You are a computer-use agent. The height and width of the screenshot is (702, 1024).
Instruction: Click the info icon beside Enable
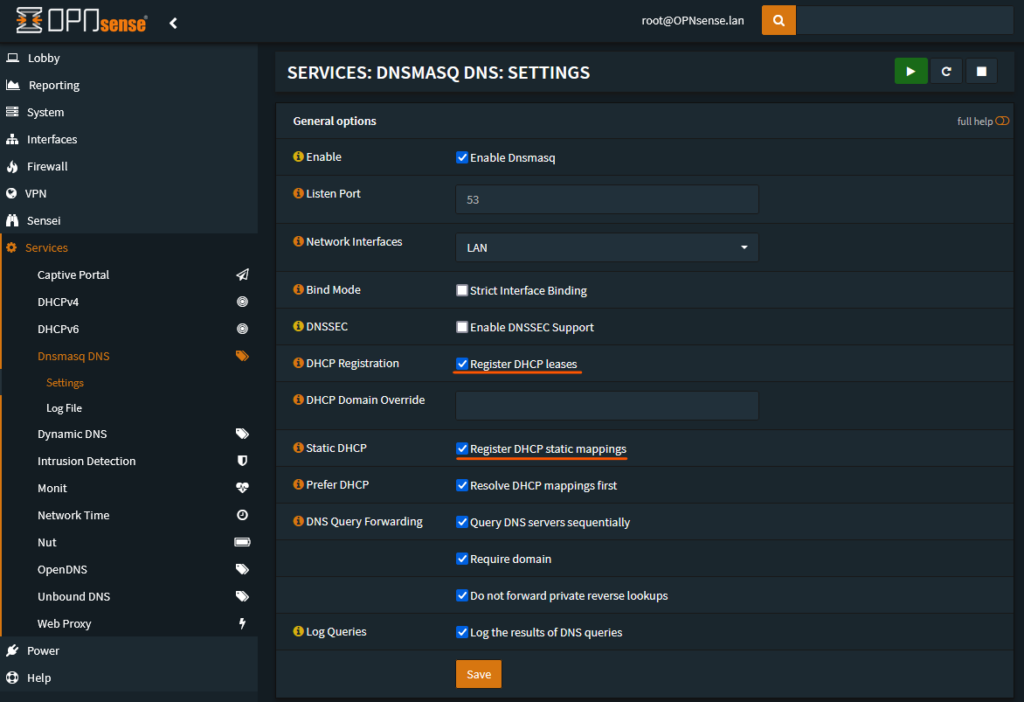click(x=298, y=157)
